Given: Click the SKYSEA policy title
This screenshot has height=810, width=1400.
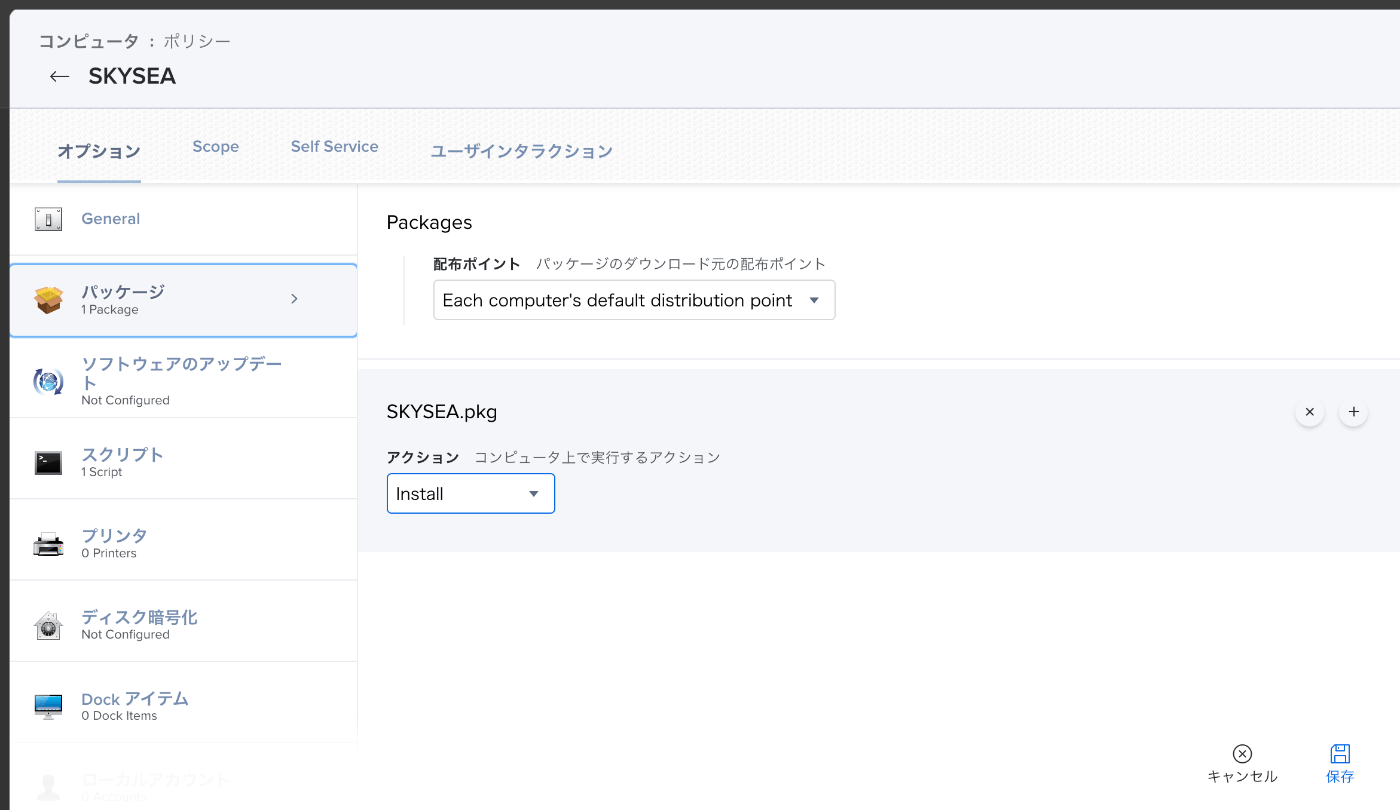Looking at the screenshot, I should [x=132, y=77].
